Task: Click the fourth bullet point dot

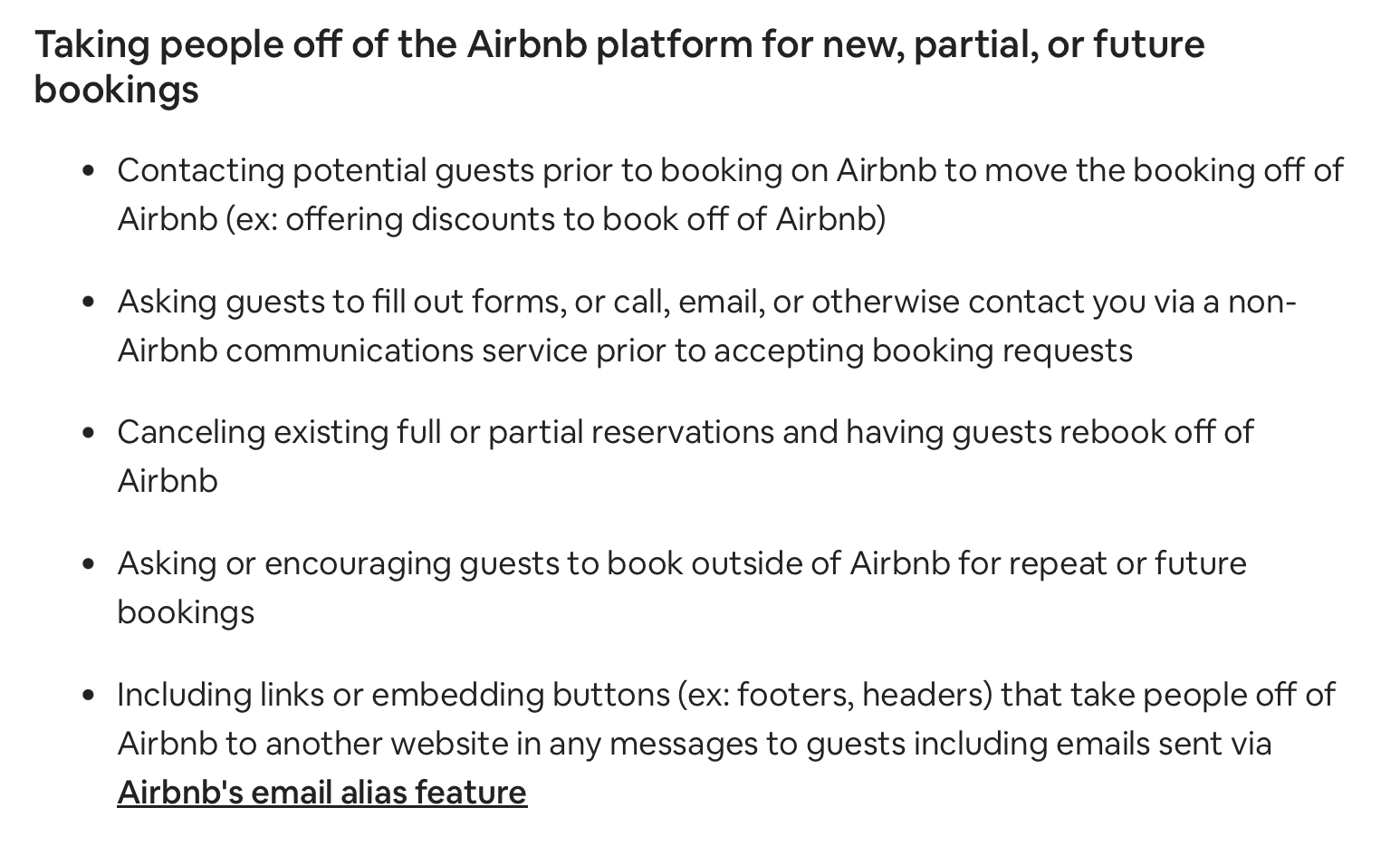Action: tap(88, 563)
